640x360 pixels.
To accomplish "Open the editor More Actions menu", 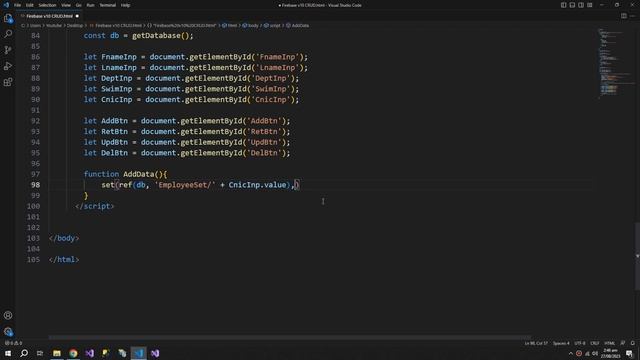I will [x=632, y=16].
